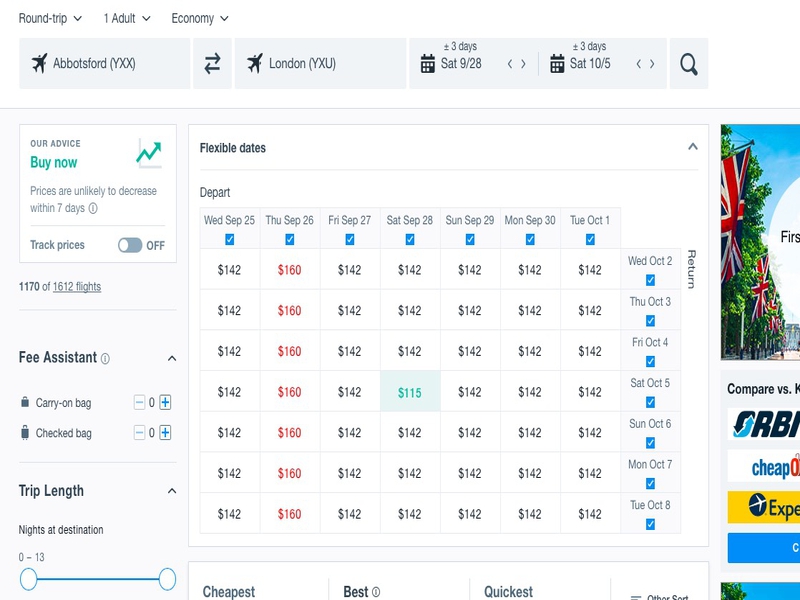Image resolution: width=800 pixels, height=600 pixels.
Task: Toggle Track prices switch on
Action: [130, 245]
